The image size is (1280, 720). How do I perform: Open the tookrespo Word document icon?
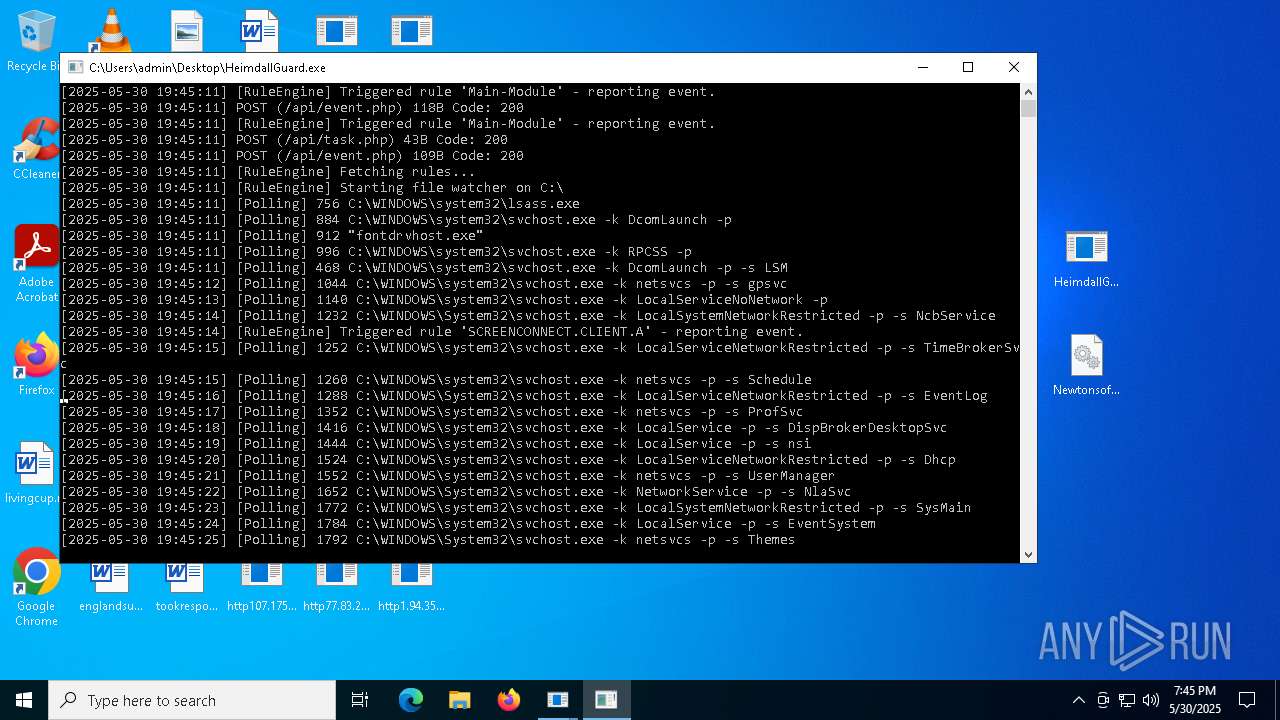tap(186, 585)
